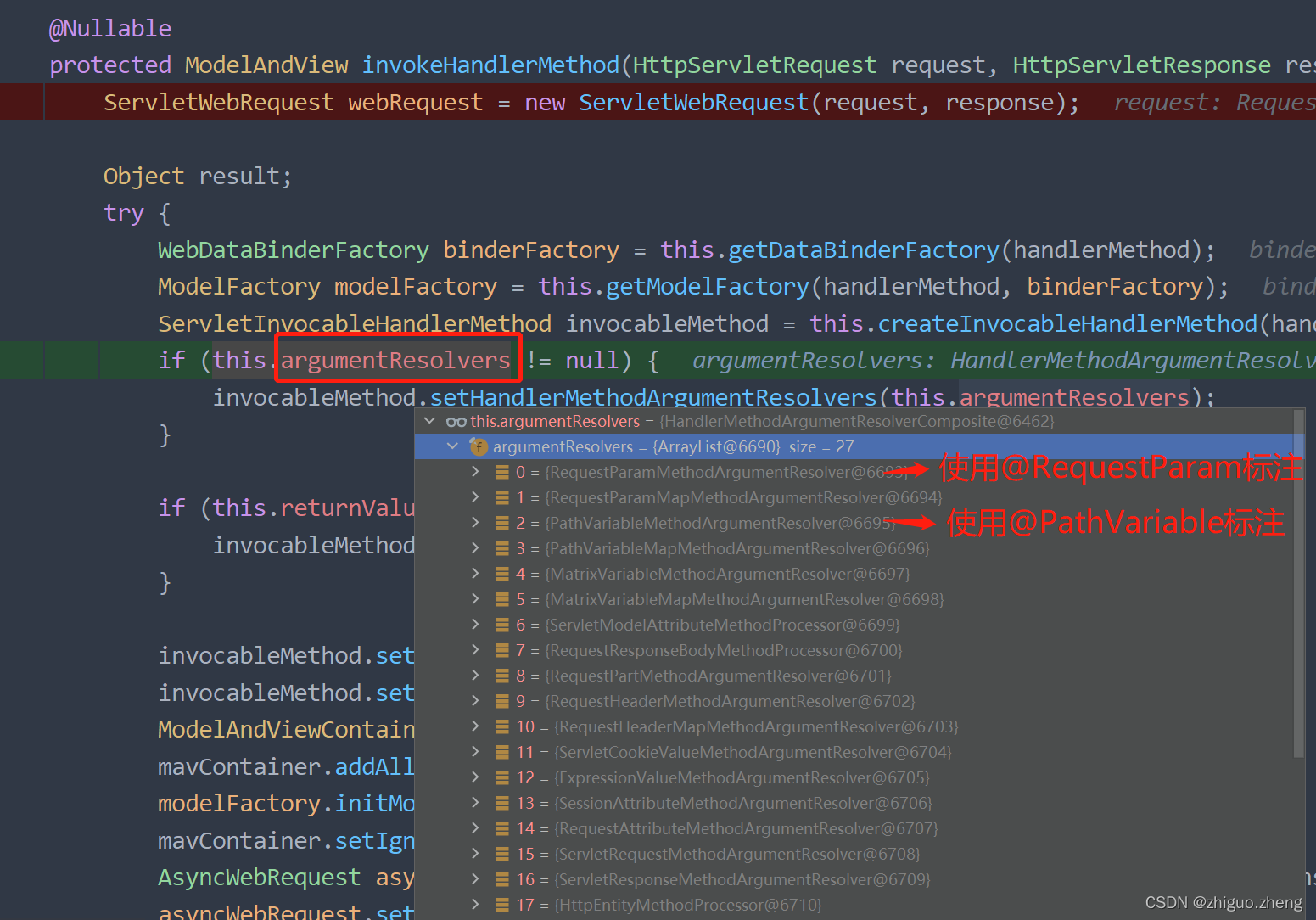Collapse the argumentResolvers ArrayList node
This screenshot has width=1316, height=920.
click(x=453, y=446)
